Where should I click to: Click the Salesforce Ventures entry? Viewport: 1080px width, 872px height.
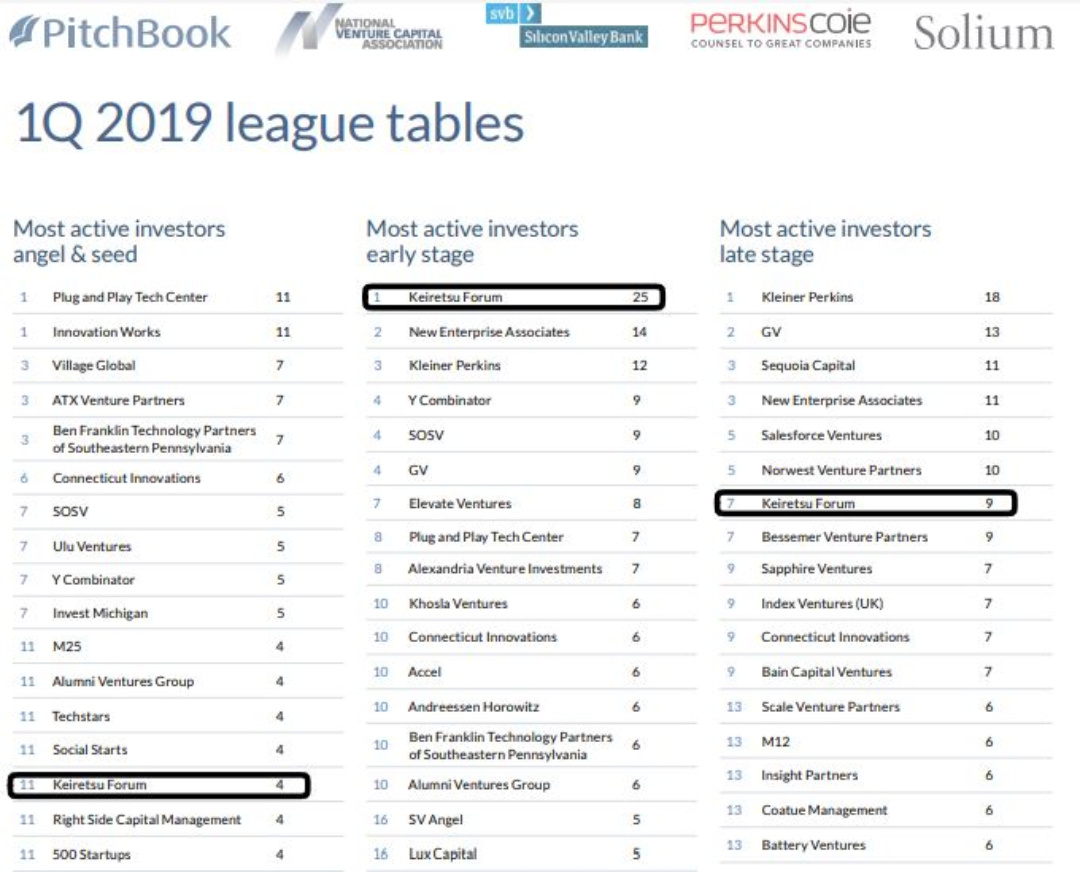[821, 435]
